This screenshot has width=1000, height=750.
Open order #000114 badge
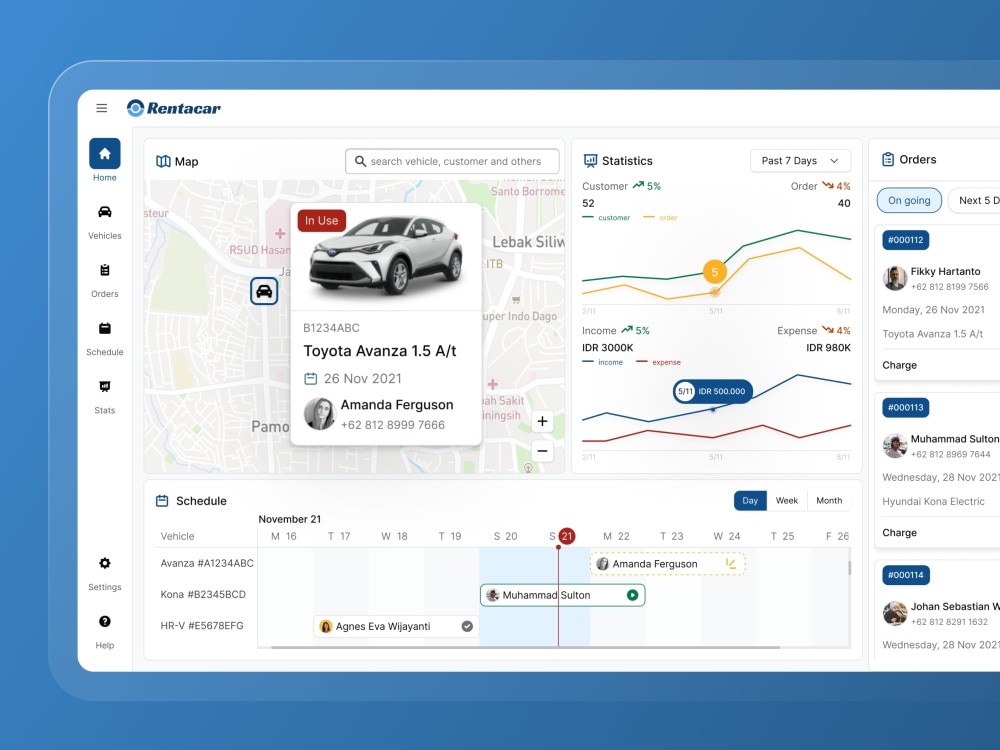click(906, 575)
